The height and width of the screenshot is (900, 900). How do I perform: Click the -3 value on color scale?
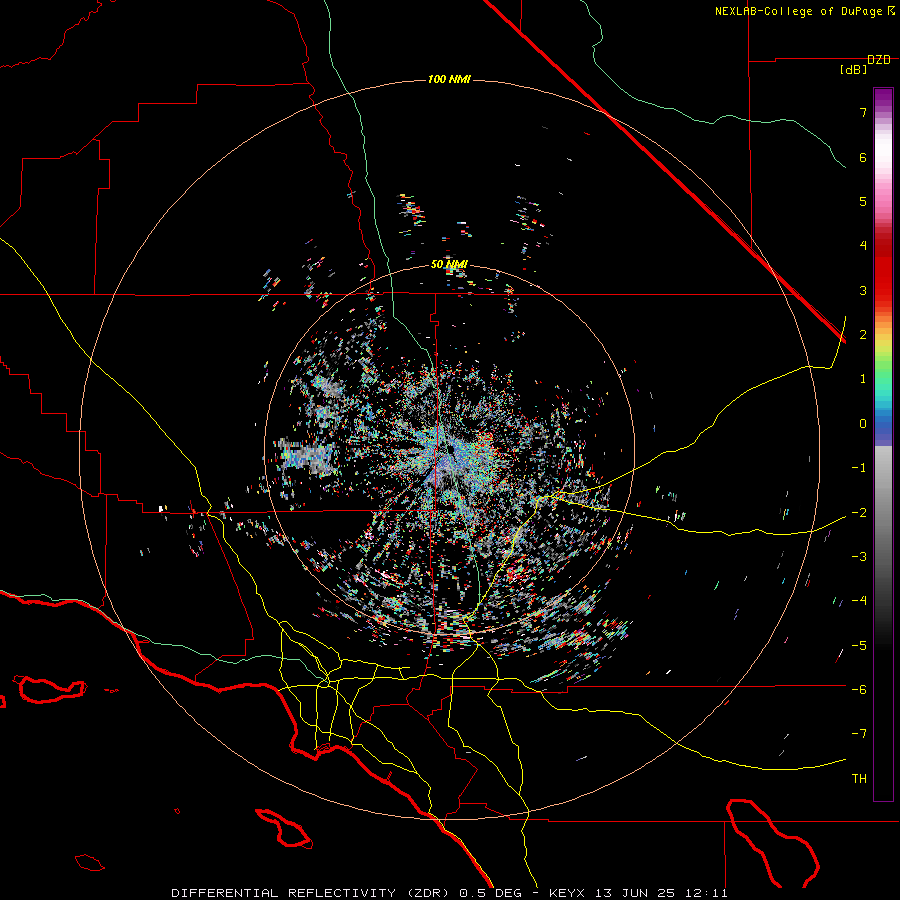pyautogui.click(x=859, y=557)
